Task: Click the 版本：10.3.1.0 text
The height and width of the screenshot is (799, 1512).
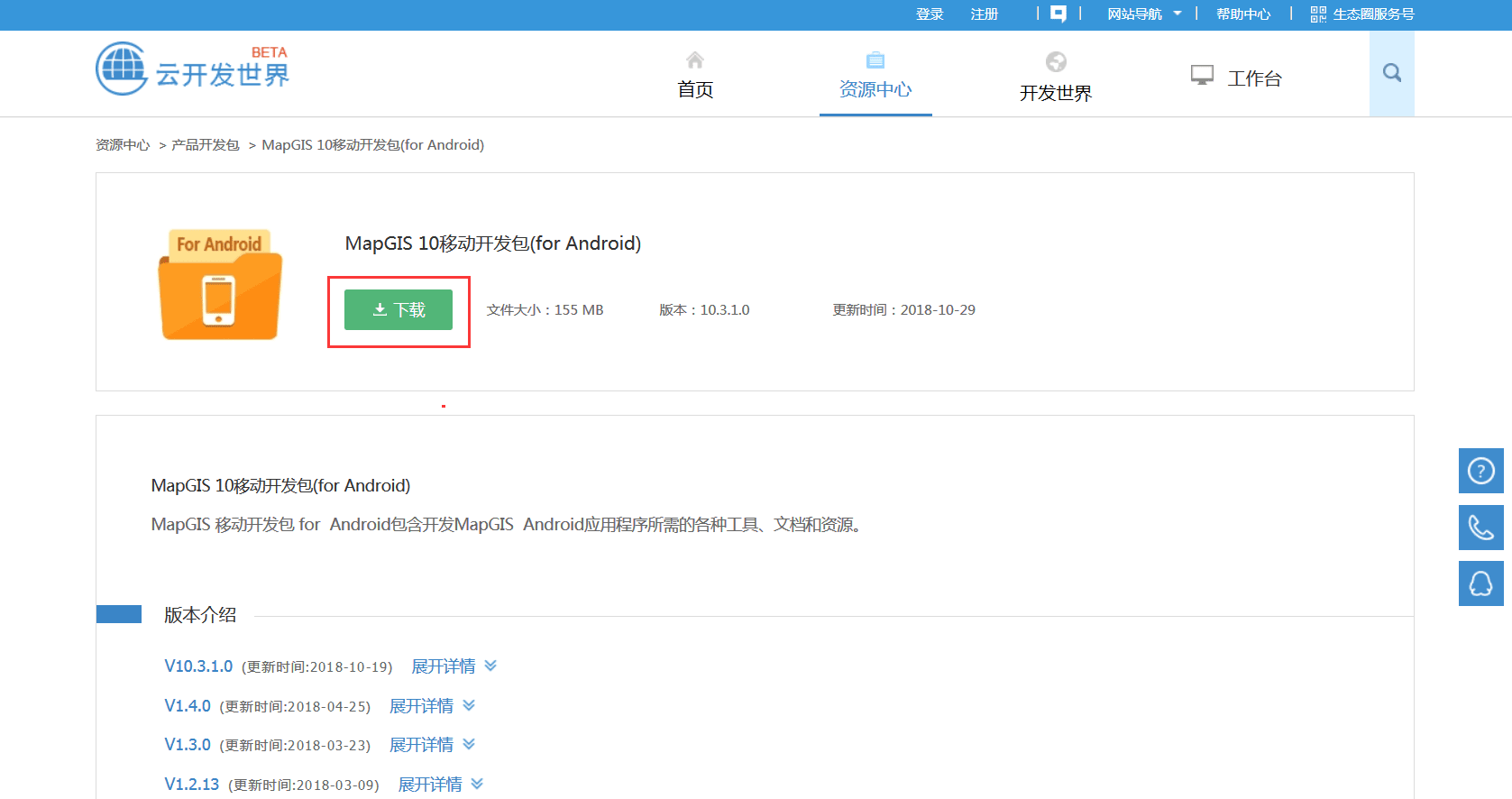Action: click(x=704, y=310)
